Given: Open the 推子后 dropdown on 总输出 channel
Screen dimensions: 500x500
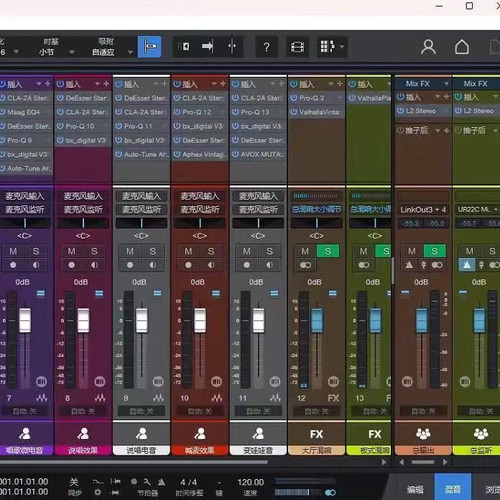Looking at the screenshot, I should click(438, 131).
